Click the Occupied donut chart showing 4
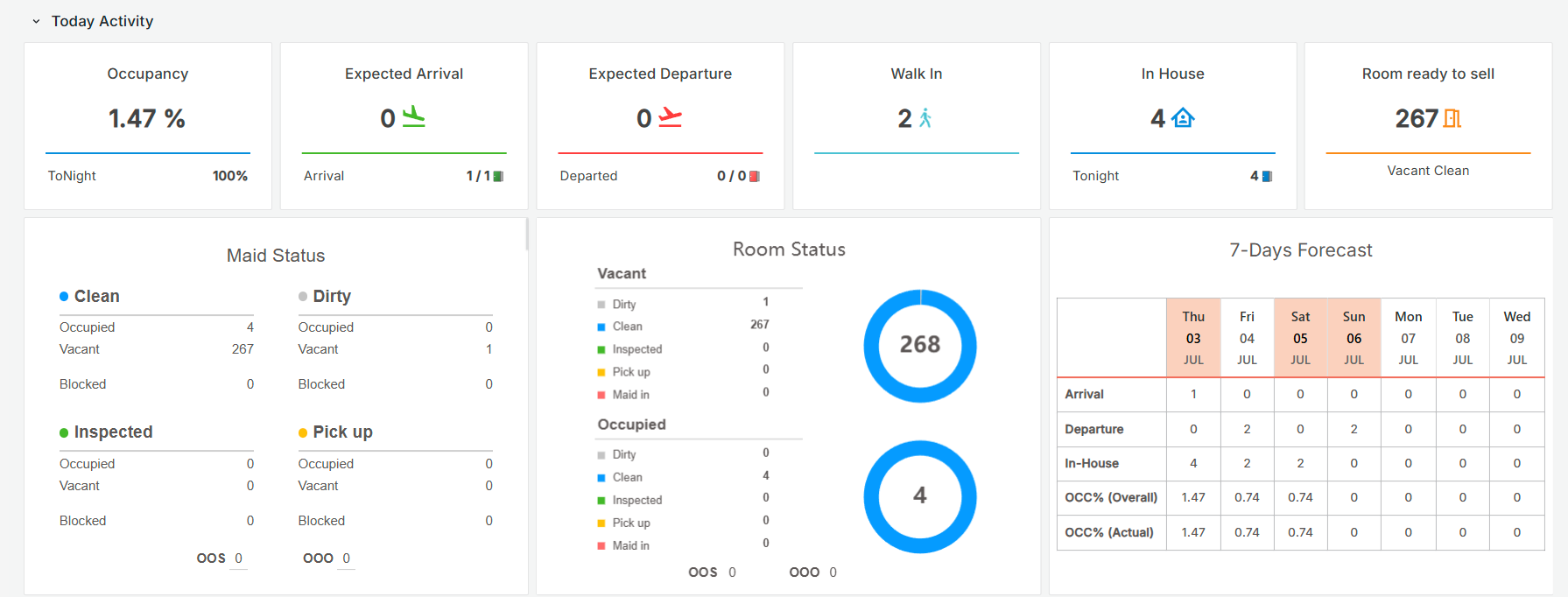 [x=919, y=496]
